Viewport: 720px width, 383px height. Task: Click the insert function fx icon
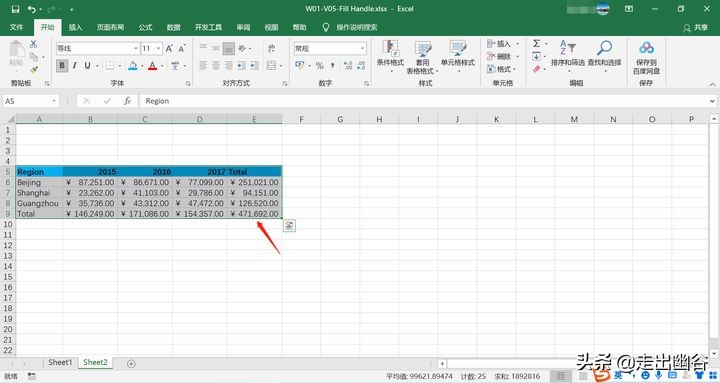pyautogui.click(x=127, y=101)
